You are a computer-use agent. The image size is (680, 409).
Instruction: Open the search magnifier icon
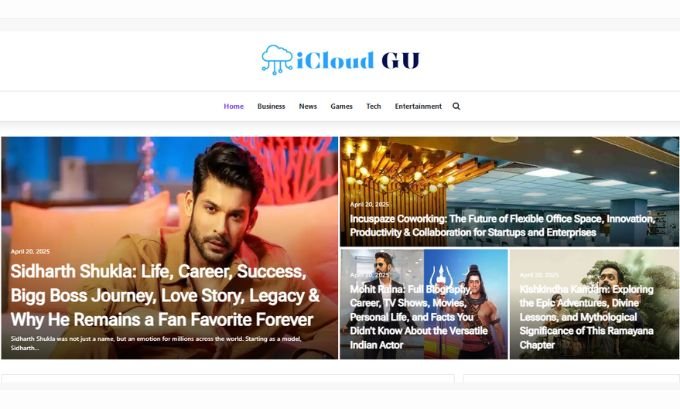coord(456,106)
